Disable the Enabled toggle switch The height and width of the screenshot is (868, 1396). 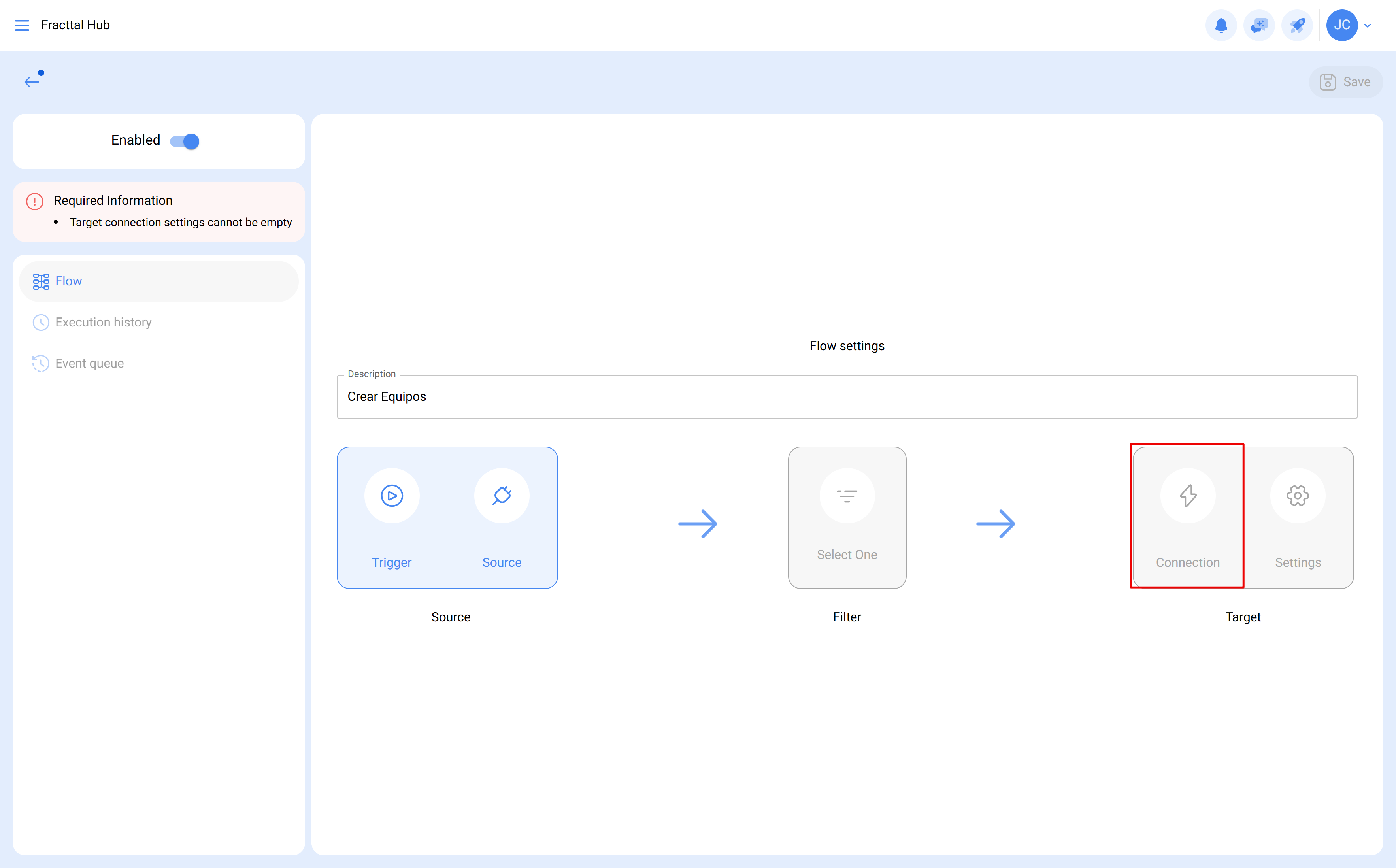pyautogui.click(x=184, y=141)
